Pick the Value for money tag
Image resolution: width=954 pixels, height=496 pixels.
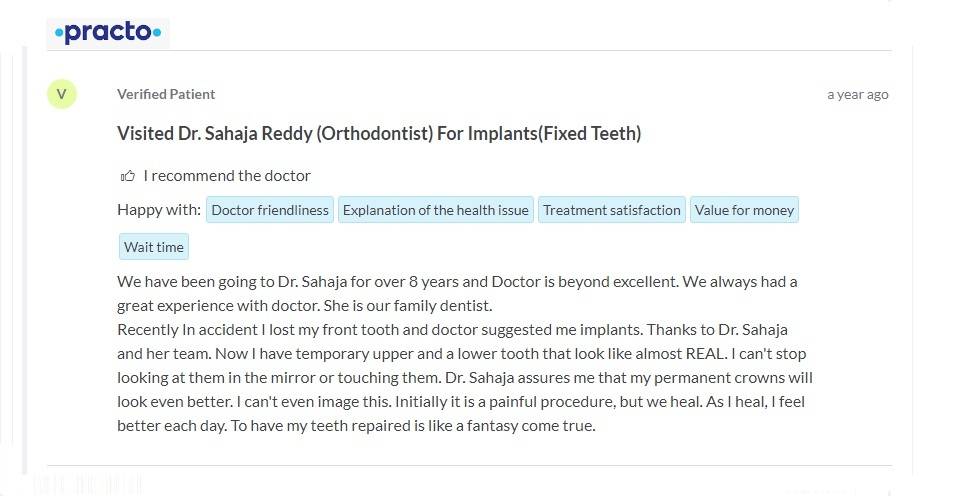coord(744,210)
